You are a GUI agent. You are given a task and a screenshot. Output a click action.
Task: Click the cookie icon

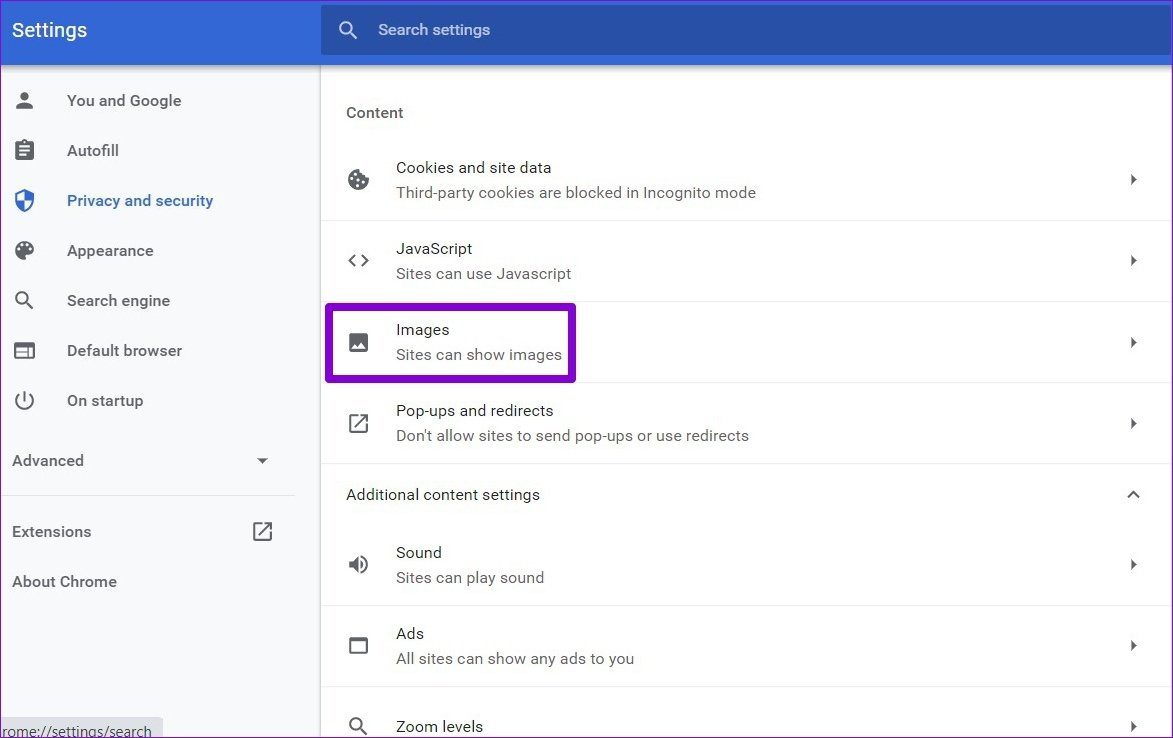(358, 179)
